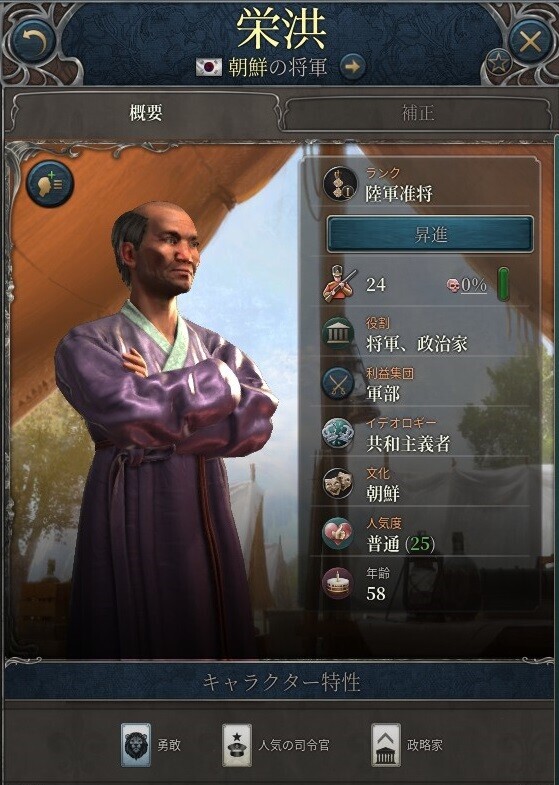Select the 政略家 trait icon
The height and width of the screenshot is (785, 559).
tap(385, 745)
